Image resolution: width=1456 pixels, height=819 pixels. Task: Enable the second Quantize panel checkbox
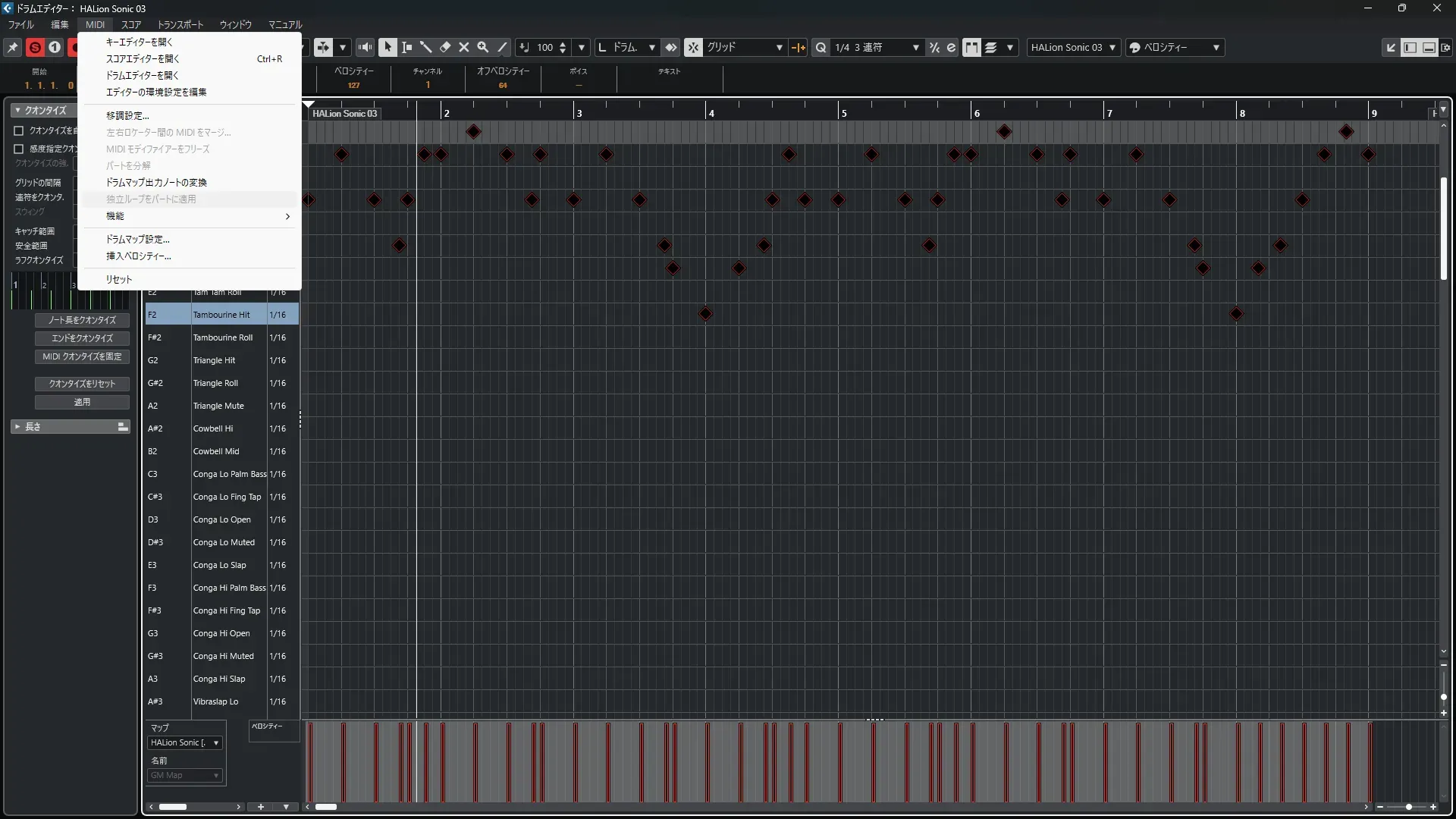click(x=19, y=149)
